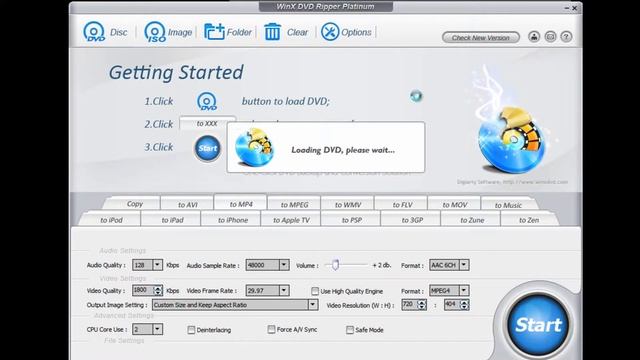This screenshot has width=640, height=360.
Task: Click the 'Loading DVD, please wait...' message
Action: point(343,150)
